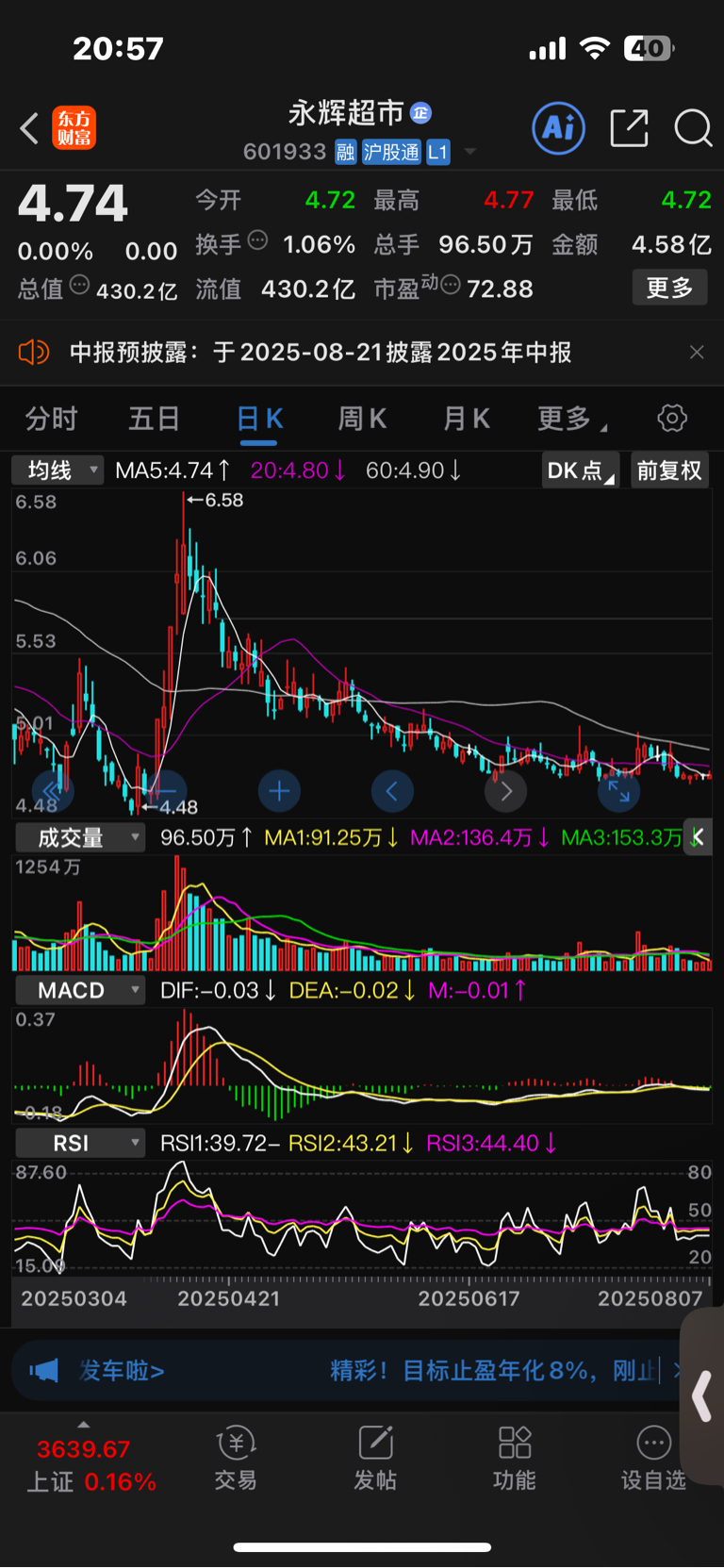This screenshot has width=724, height=1568.
Task: Tap the 融 margin badge
Action: (346, 152)
